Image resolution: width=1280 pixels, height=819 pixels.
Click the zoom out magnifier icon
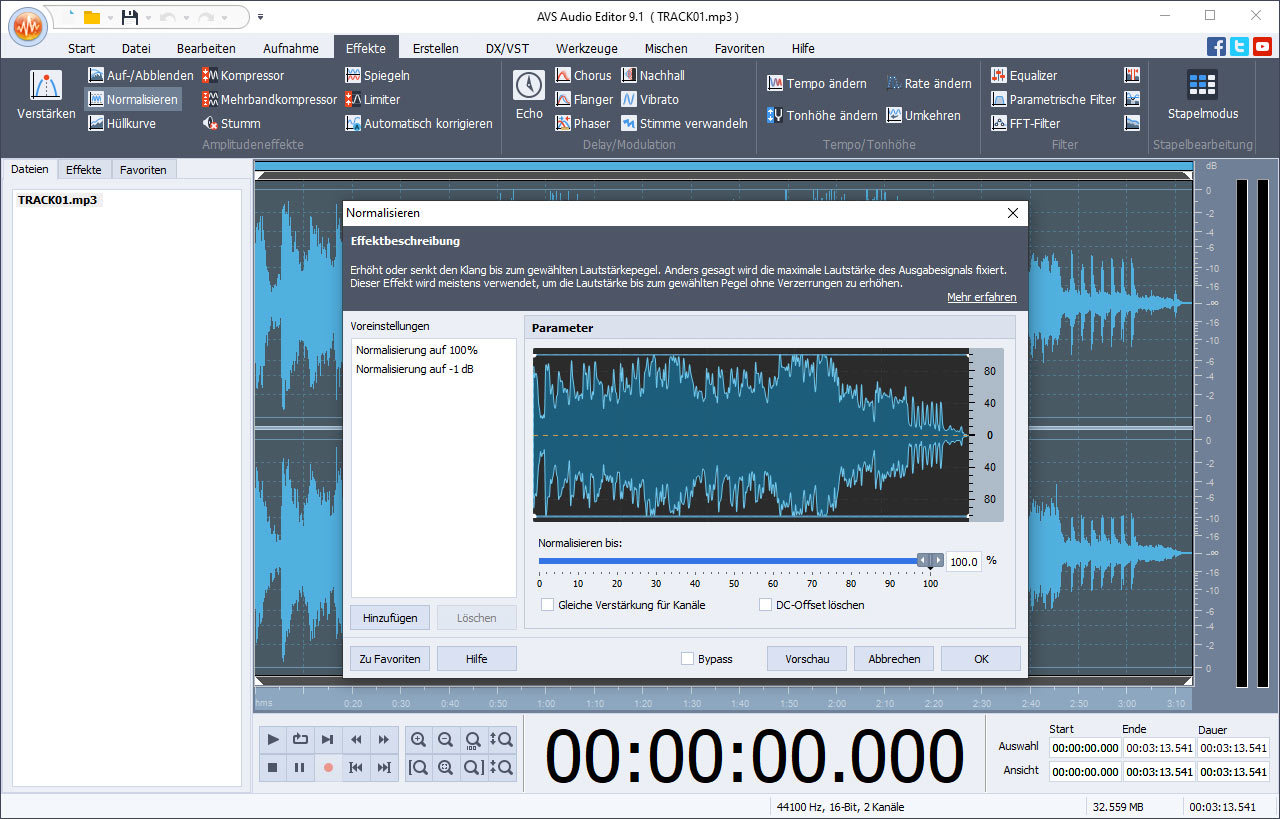[446, 740]
